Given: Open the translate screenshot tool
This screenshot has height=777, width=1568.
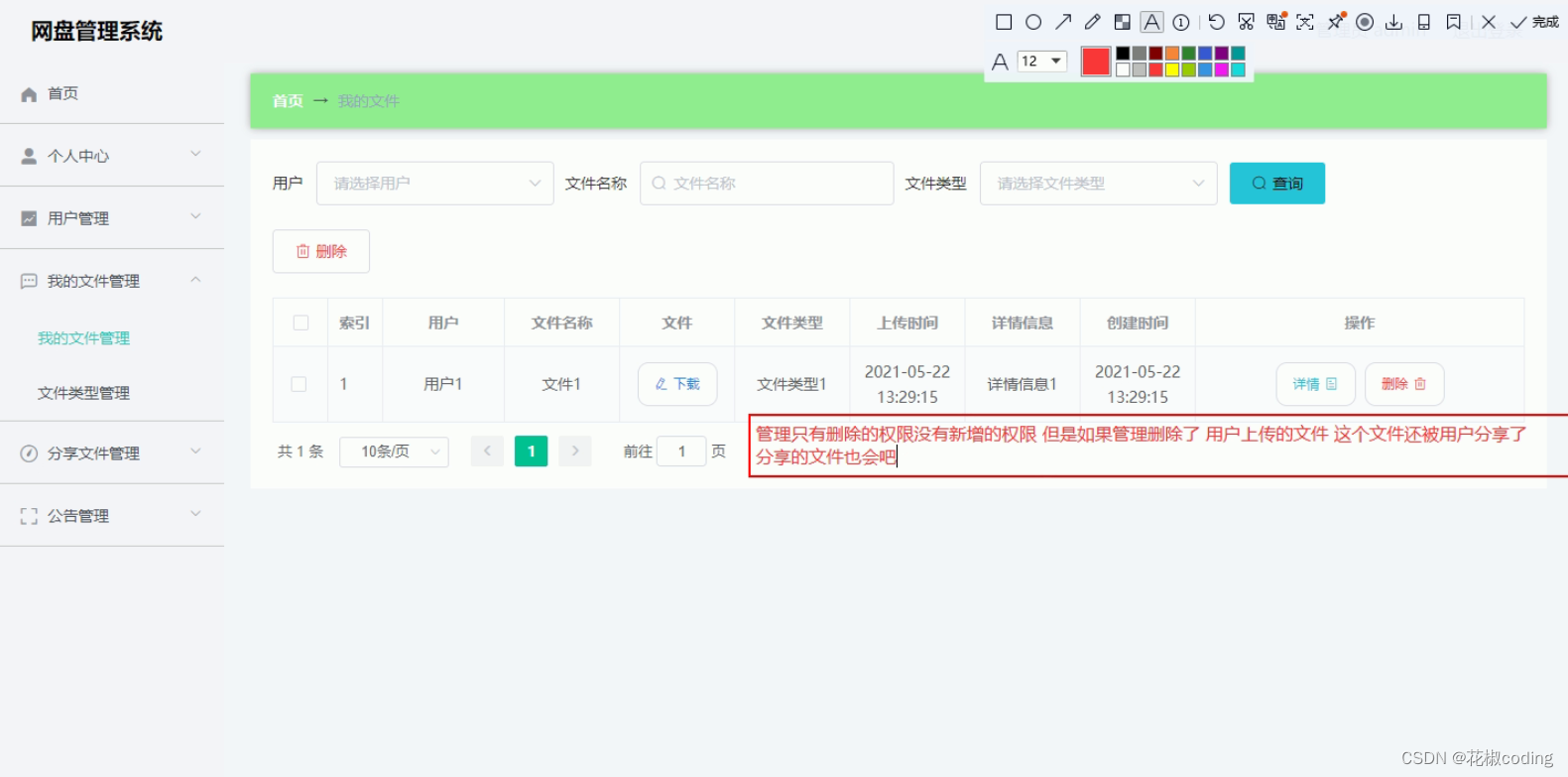Looking at the screenshot, I should pyautogui.click(x=1276, y=22).
